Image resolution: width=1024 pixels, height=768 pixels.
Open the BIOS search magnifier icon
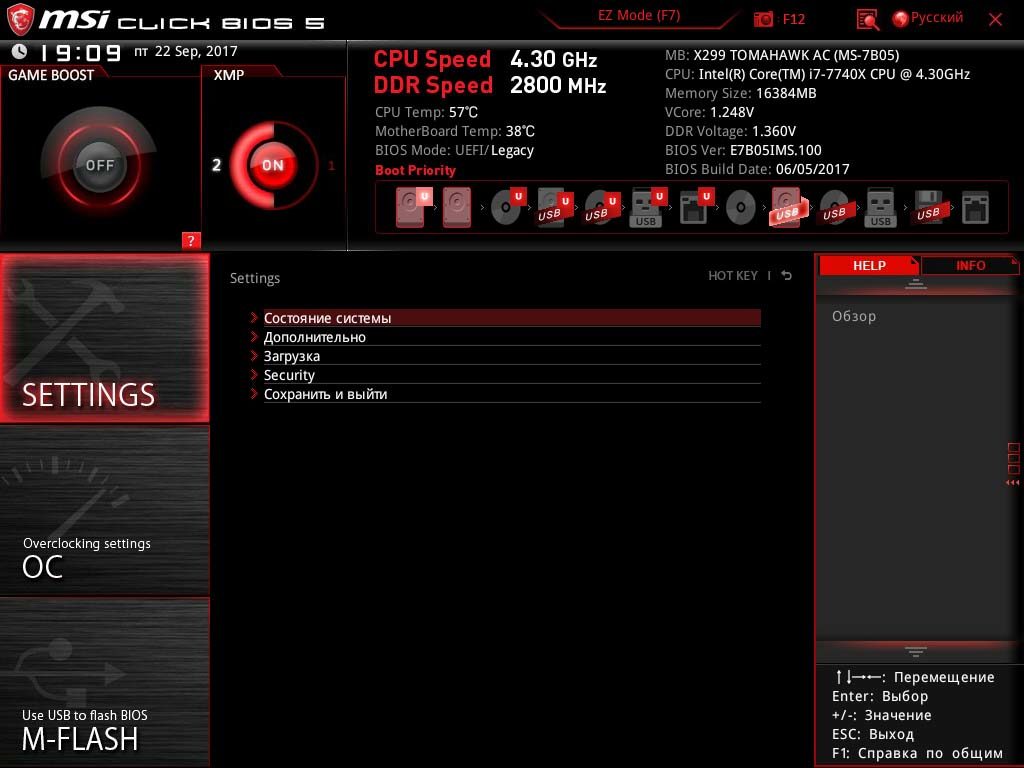[867, 20]
